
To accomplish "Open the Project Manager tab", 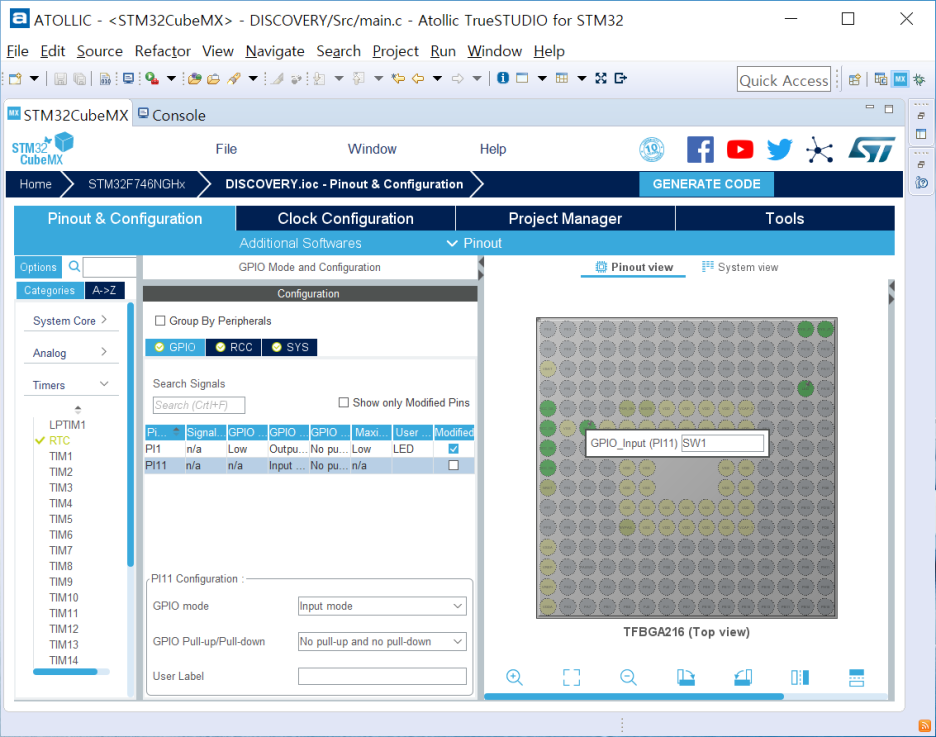I will pyautogui.click(x=565, y=218).
